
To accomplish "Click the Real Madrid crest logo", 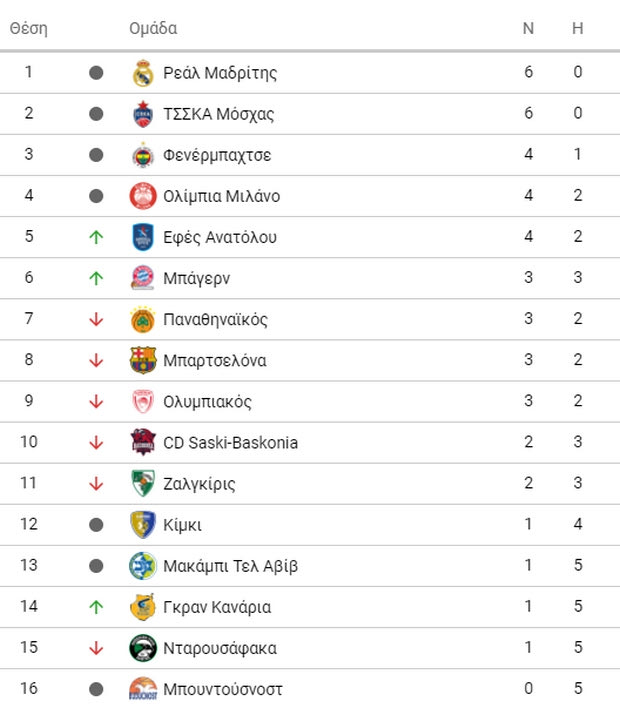I will point(143,73).
